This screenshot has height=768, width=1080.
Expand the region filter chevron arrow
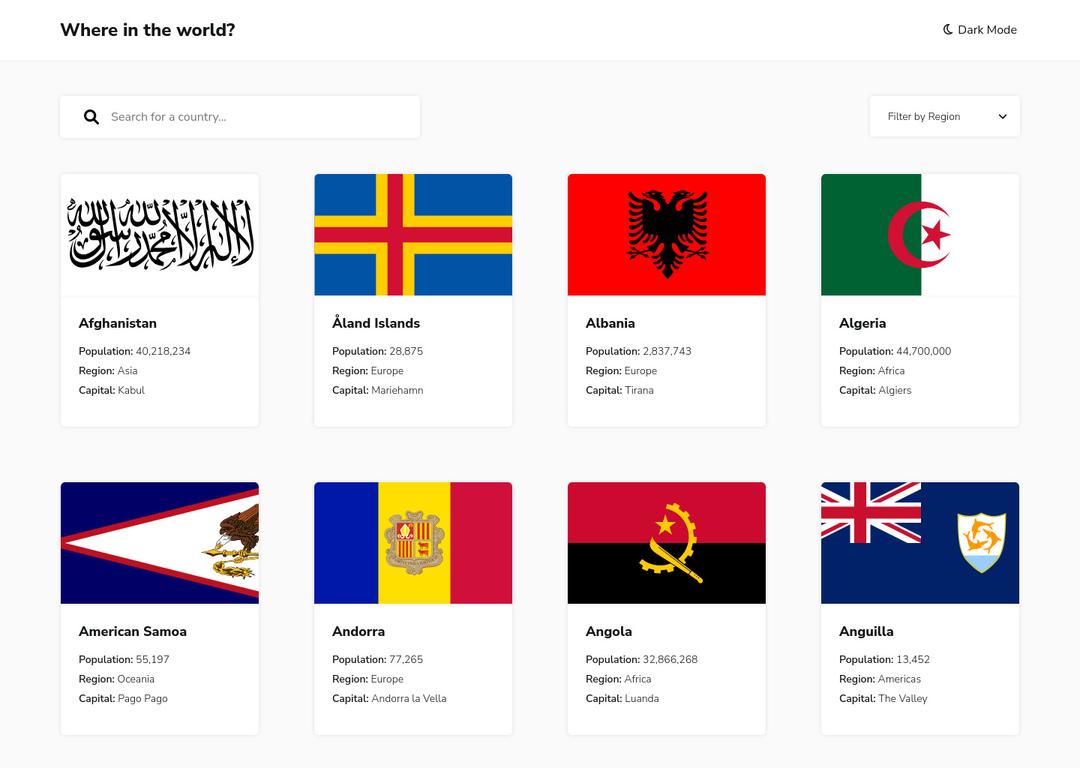(x=1003, y=117)
